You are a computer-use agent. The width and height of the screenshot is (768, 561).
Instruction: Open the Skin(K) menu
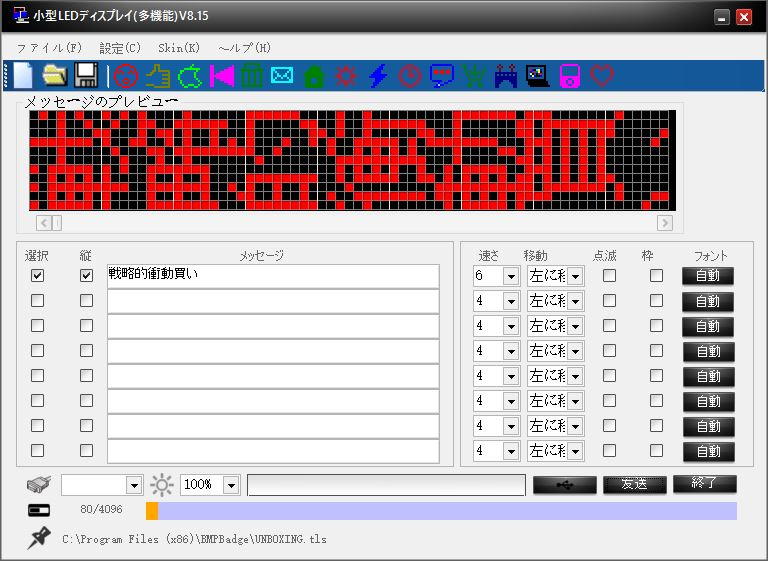(x=179, y=48)
